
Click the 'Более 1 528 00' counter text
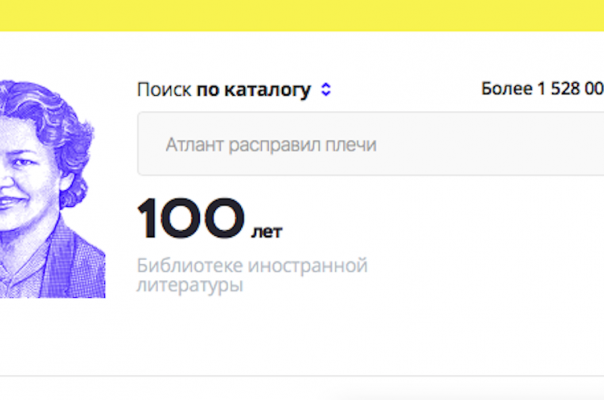tap(542, 89)
